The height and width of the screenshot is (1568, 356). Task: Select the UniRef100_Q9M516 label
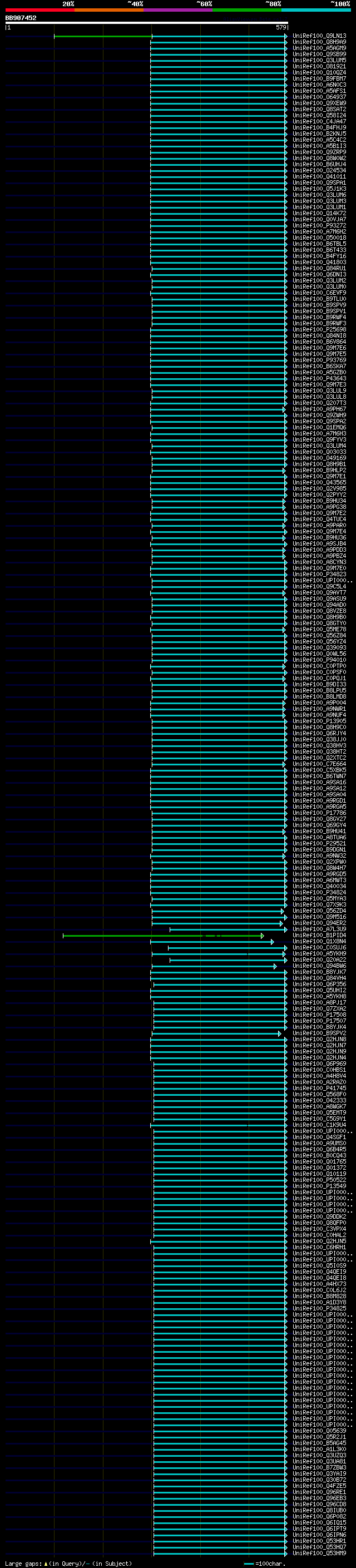319,917
